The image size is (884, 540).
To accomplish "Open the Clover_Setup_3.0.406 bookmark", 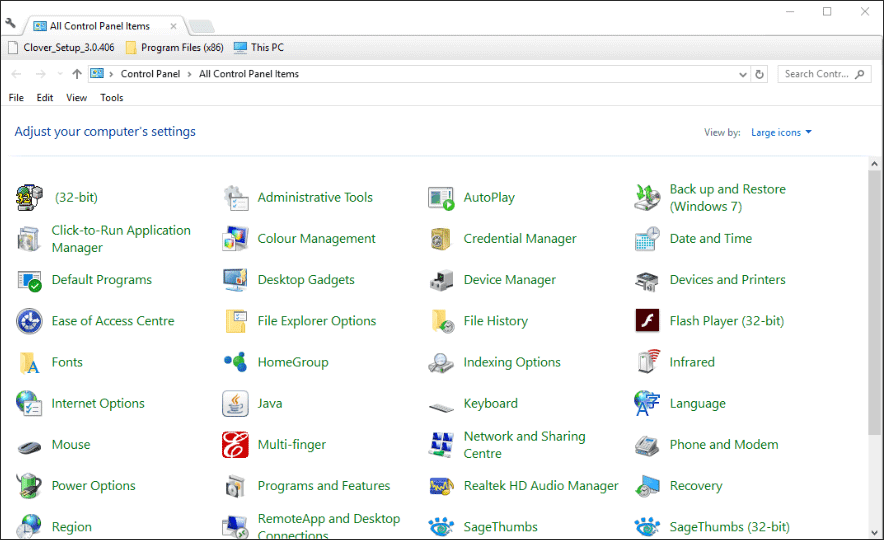I will click(62, 47).
